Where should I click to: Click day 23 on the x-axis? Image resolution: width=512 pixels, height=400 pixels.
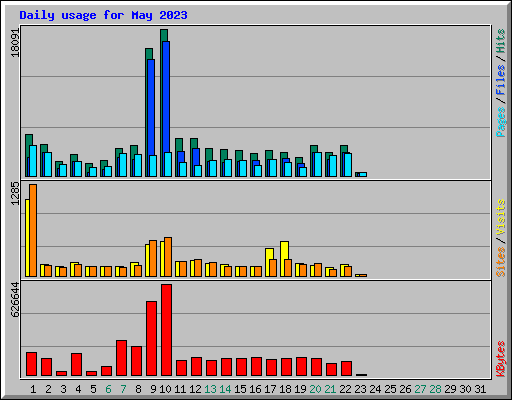tap(360, 389)
